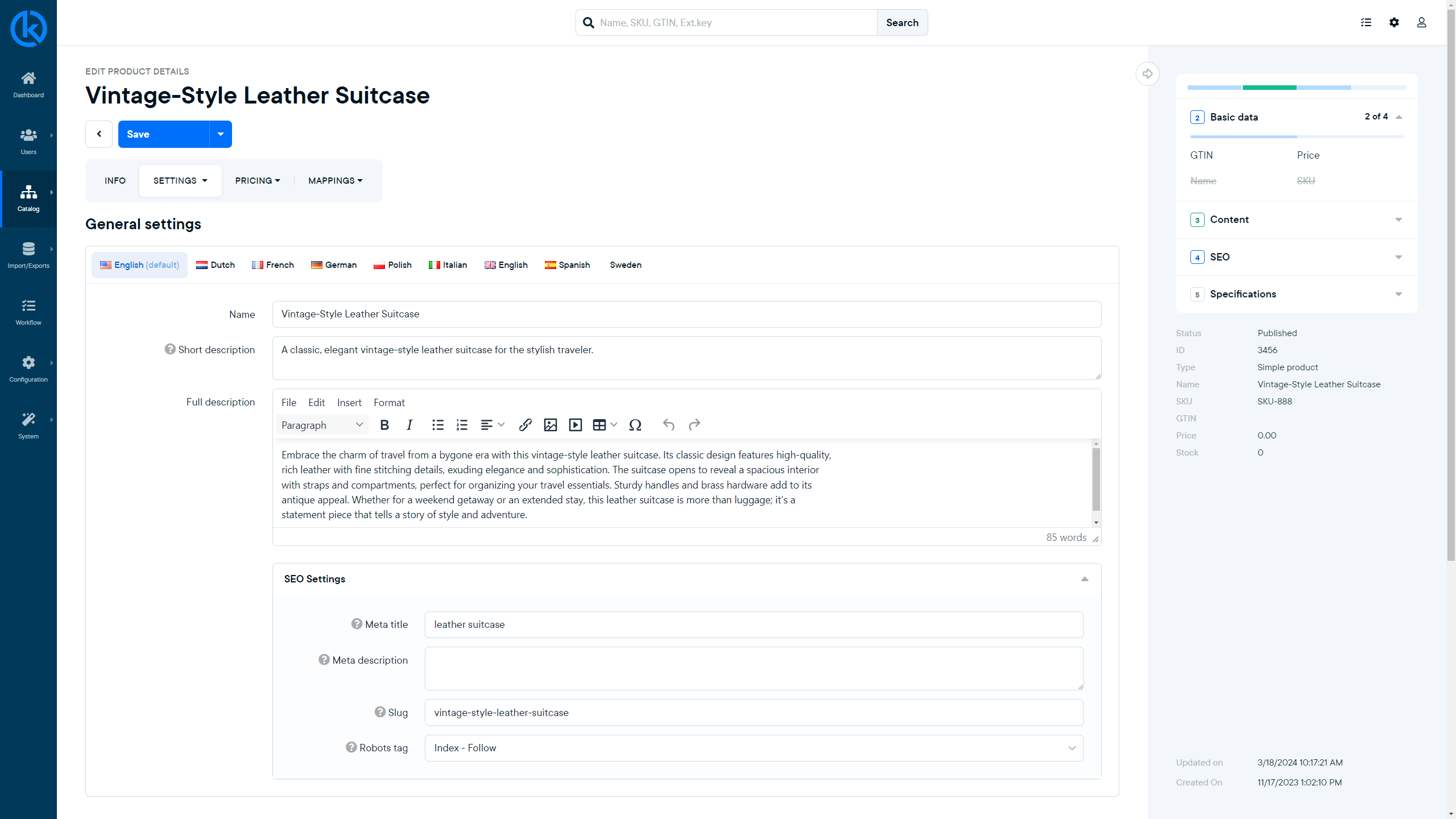
Task: Open the PRICING tab menu
Action: click(x=258, y=181)
